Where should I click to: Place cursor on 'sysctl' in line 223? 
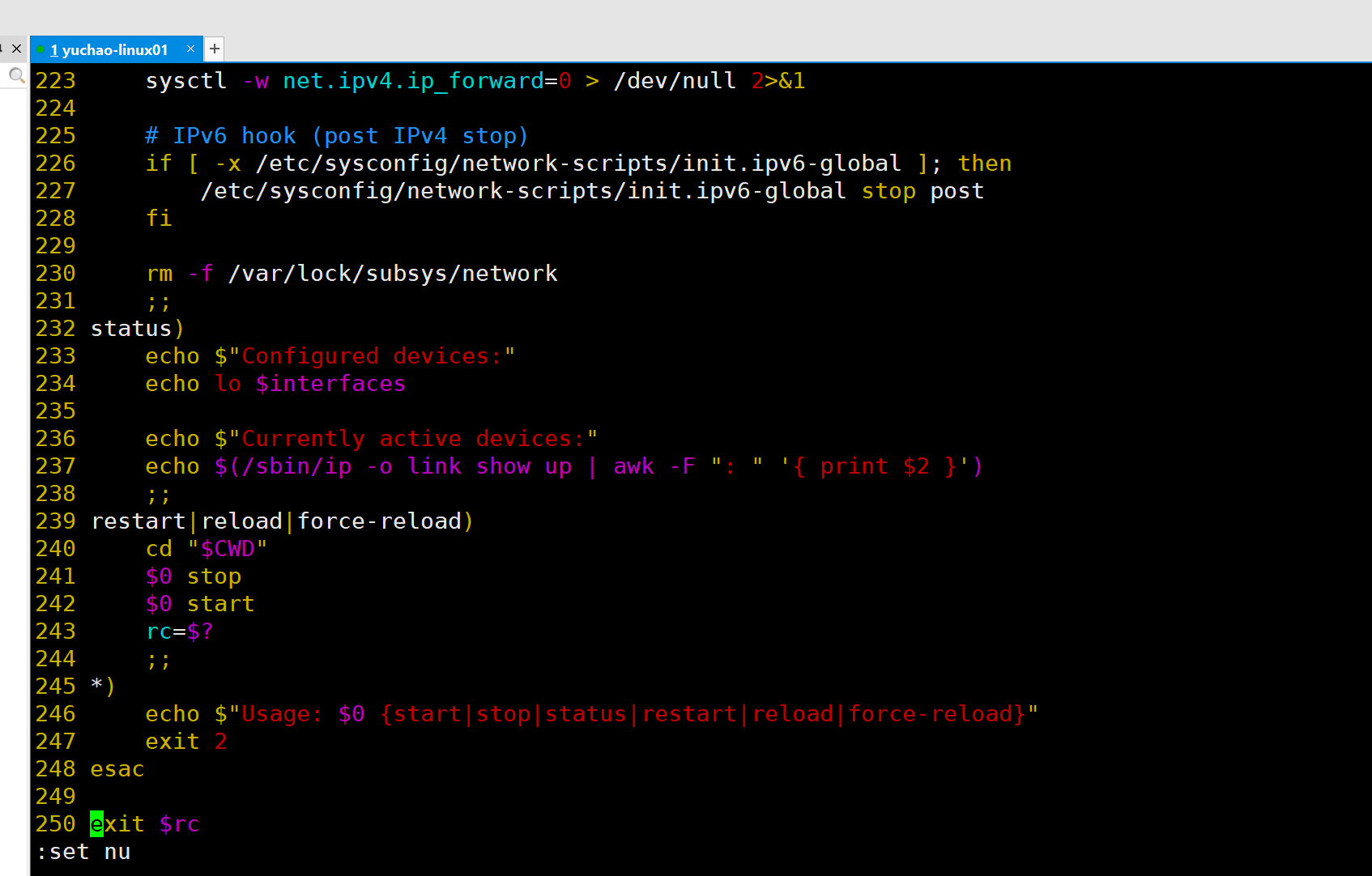(186, 81)
